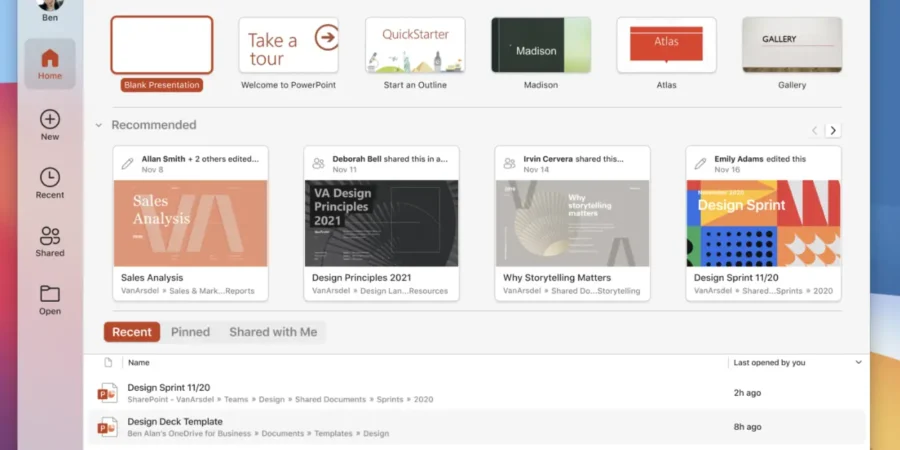Open the Recent clock icon in sidebar
This screenshot has height=450, width=900.
click(50, 177)
